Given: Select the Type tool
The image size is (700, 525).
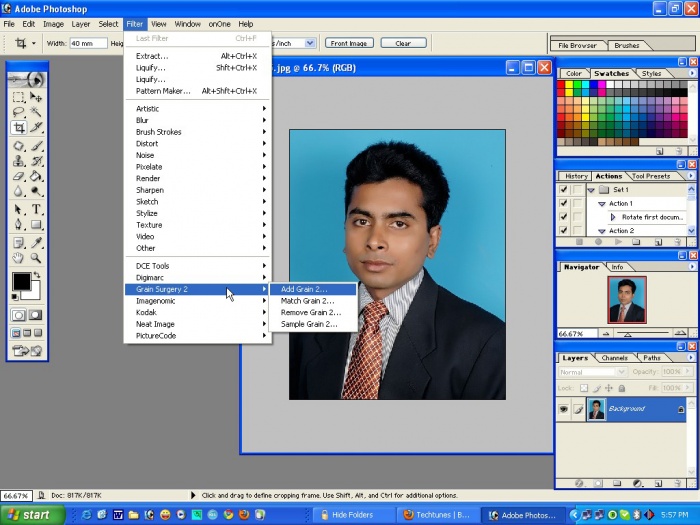Looking at the screenshot, I should [36, 209].
